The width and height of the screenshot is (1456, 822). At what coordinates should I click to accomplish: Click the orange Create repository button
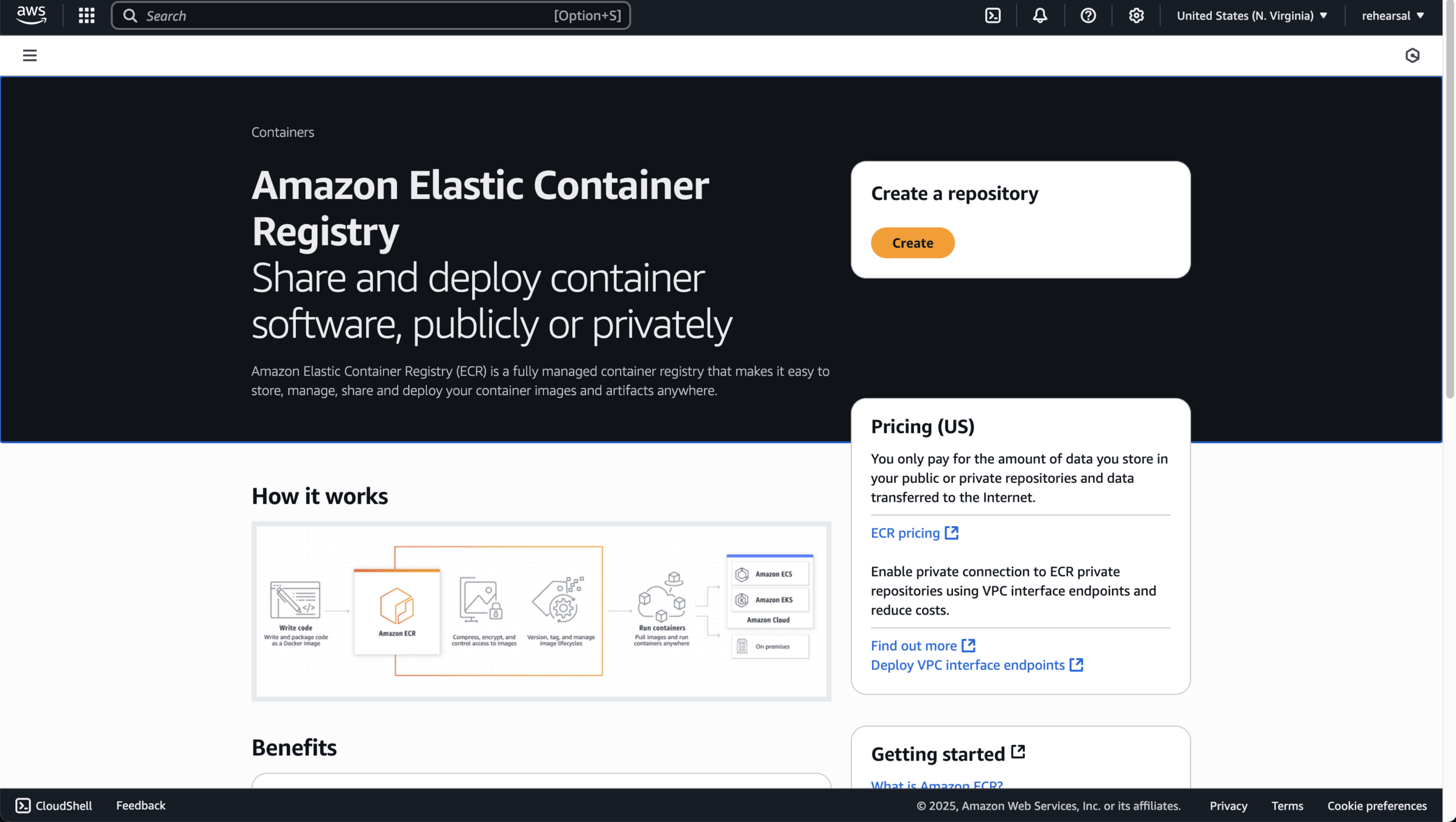(x=912, y=243)
